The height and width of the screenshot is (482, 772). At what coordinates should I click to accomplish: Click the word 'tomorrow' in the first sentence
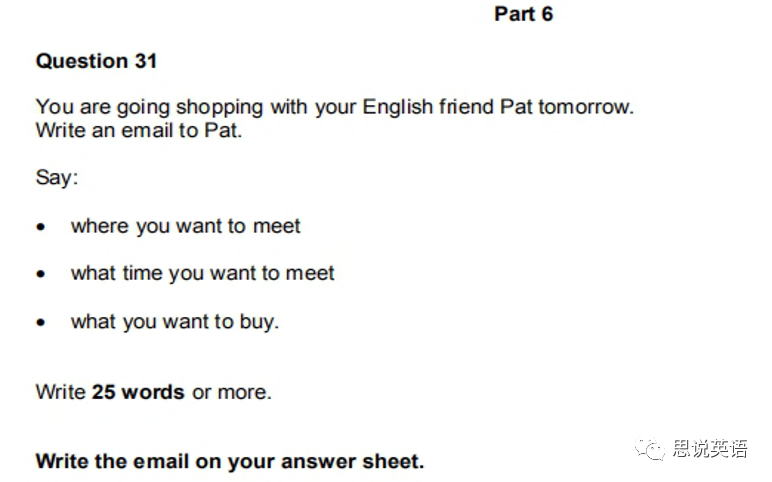586,107
